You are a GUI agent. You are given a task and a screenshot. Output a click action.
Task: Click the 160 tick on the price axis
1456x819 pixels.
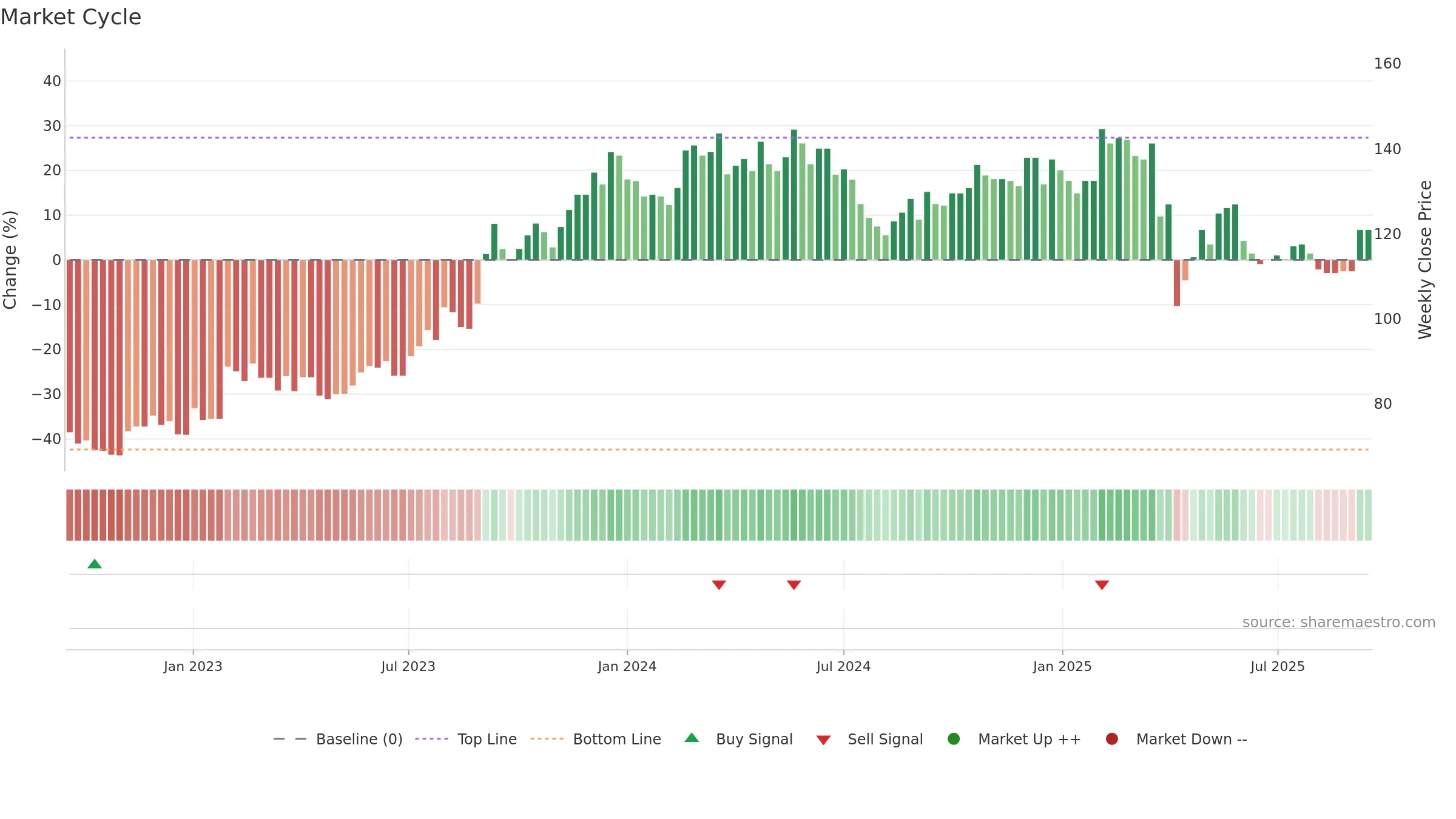(x=1387, y=64)
